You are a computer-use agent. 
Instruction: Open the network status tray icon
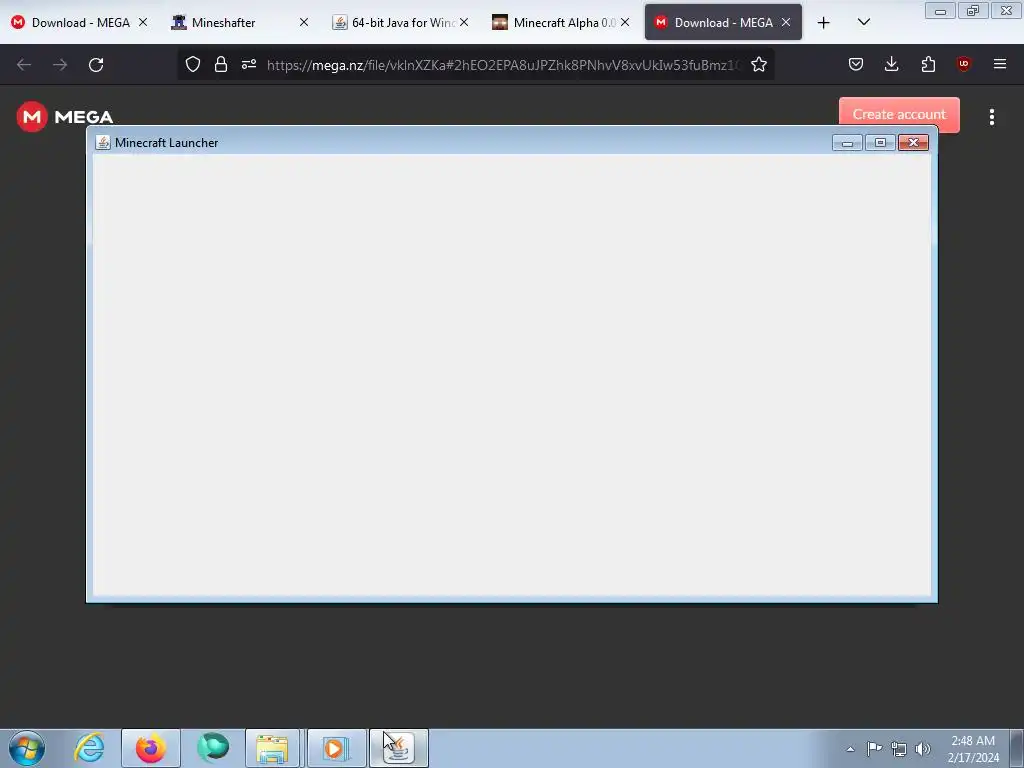coord(899,749)
